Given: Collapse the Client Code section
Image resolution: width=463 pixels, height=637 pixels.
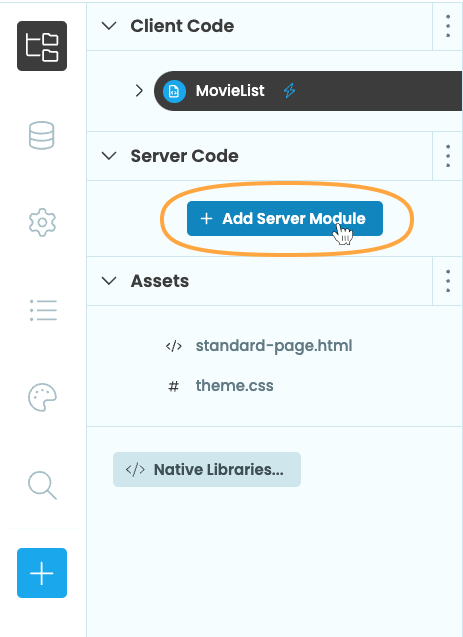Looking at the screenshot, I should coord(109,26).
